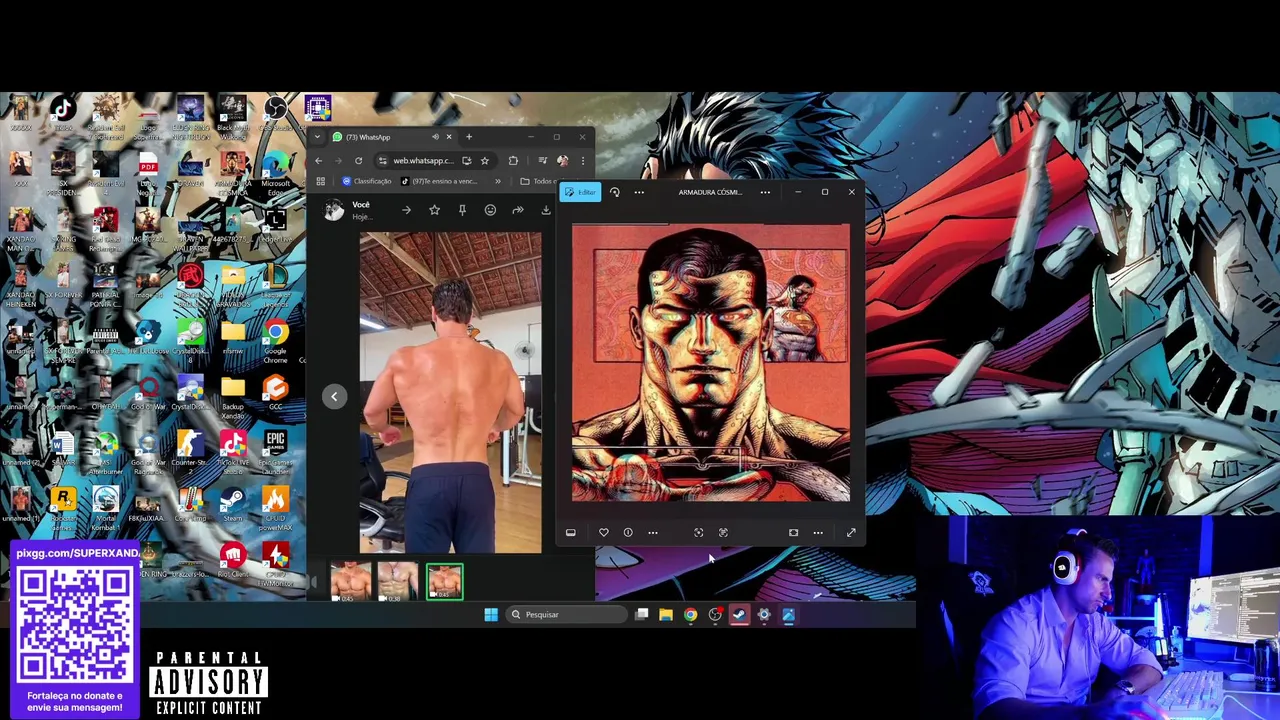
Task: Open the 'Todos' bookmarks folder
Action: pyautogui.click(x=539, y=181)
